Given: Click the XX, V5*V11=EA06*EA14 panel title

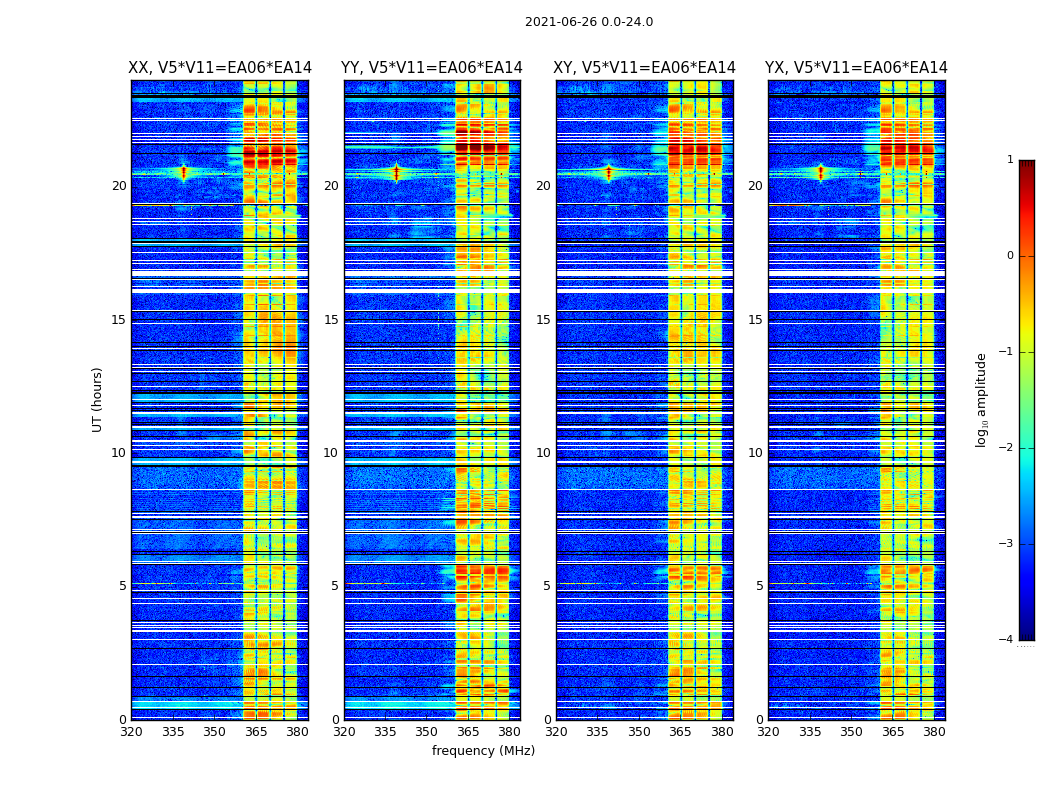Looking at the screenshot, I should [220, 68].
